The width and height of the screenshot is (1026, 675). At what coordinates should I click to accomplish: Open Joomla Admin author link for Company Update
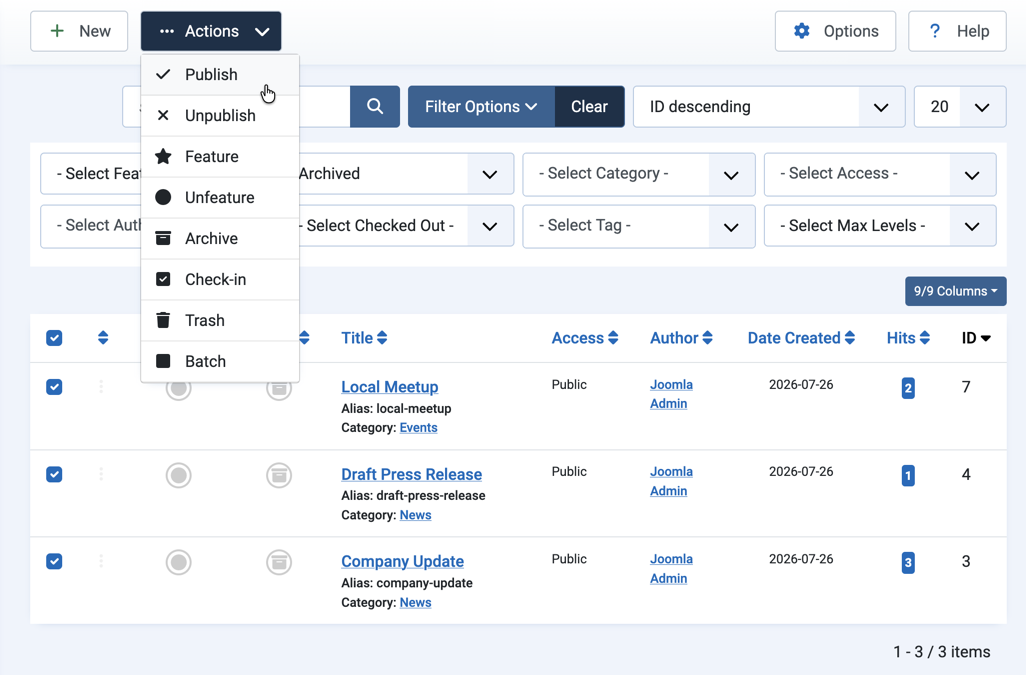[x=671, y=568]
